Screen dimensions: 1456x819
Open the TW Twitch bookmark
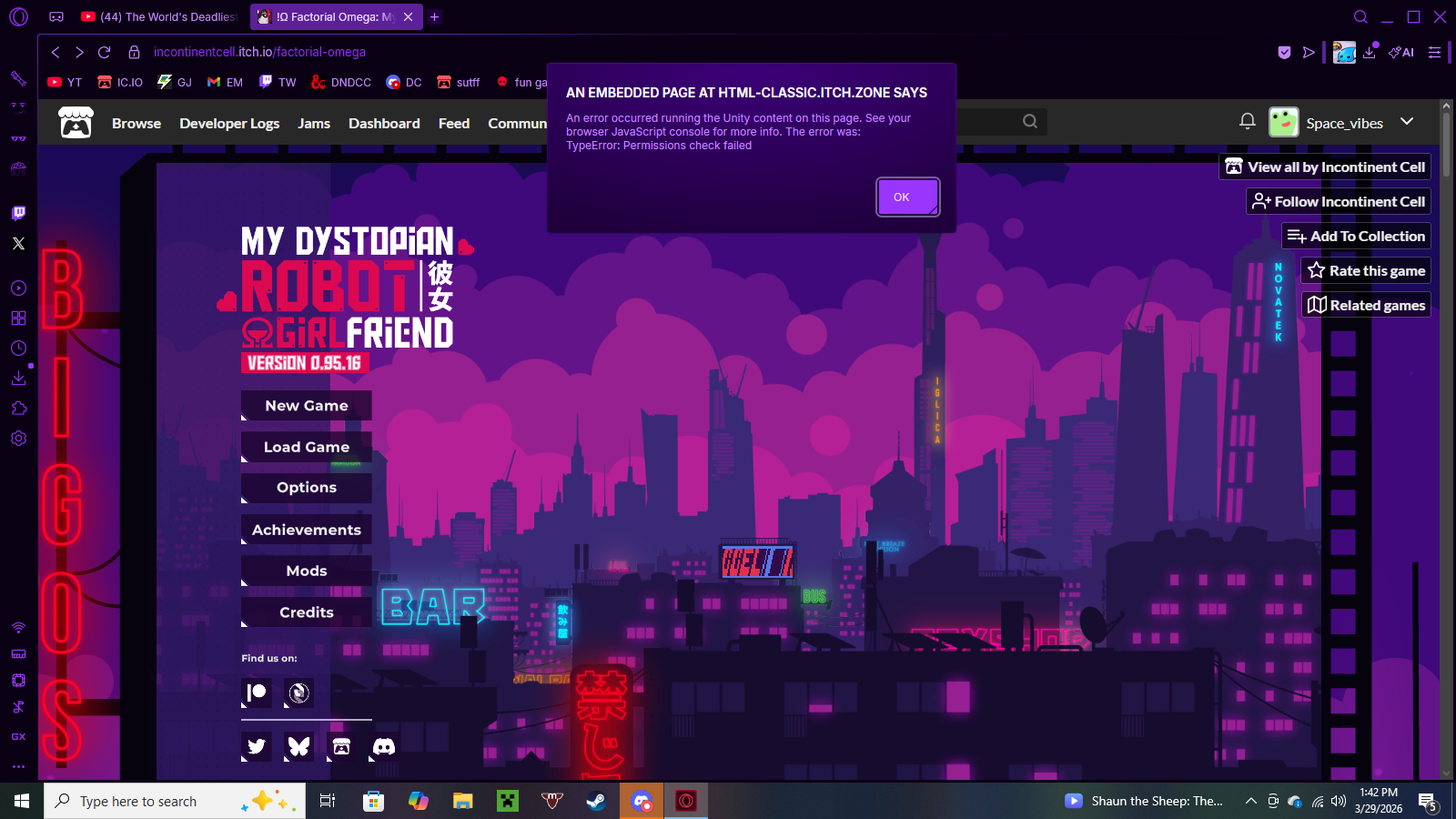(x=278, y=82)
